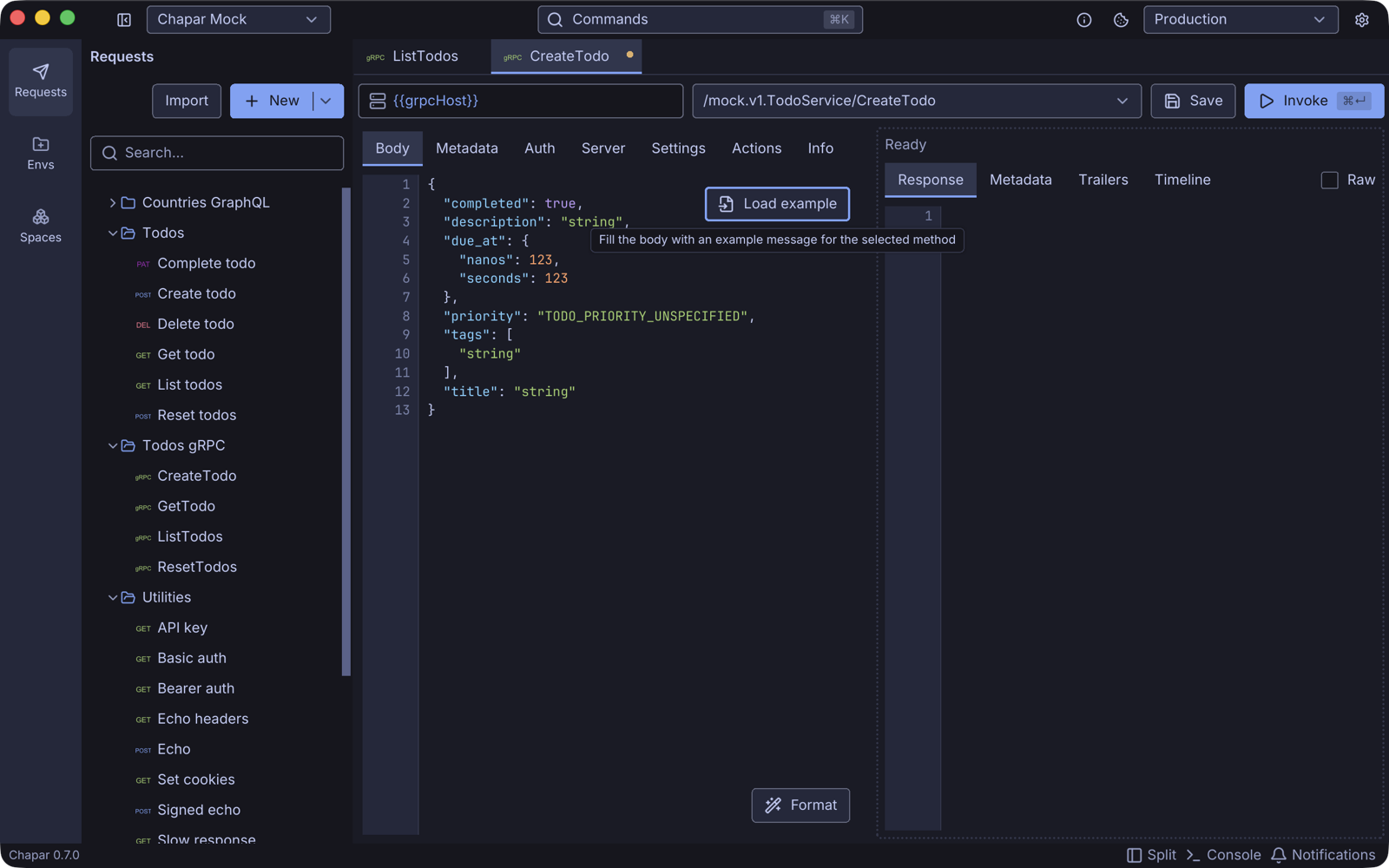Open the gRPC method selector dropdown
This screenshot has width=1389, height=868.
[x=917, y=101]
